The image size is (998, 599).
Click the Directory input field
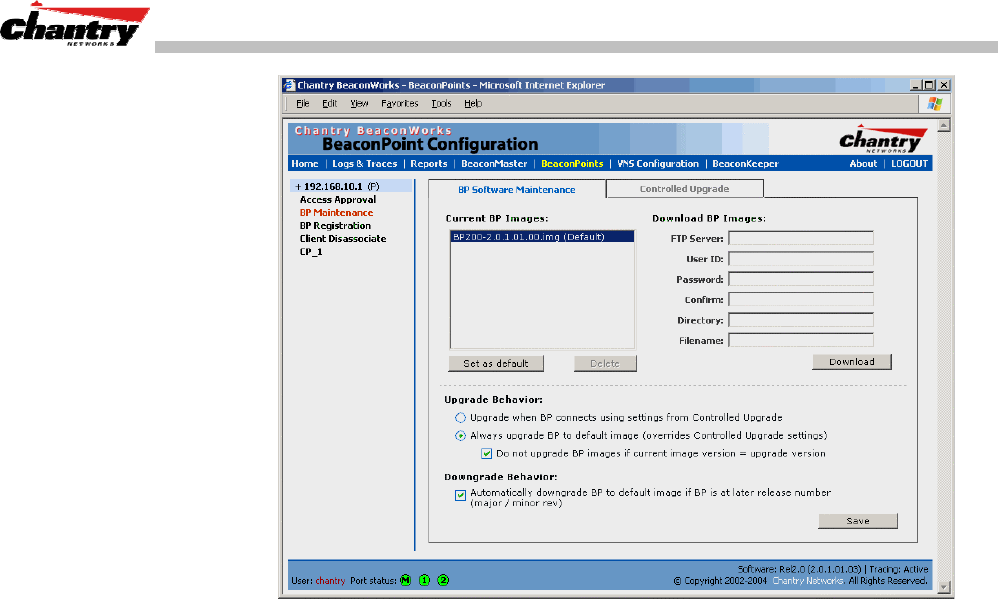[801, 320]
